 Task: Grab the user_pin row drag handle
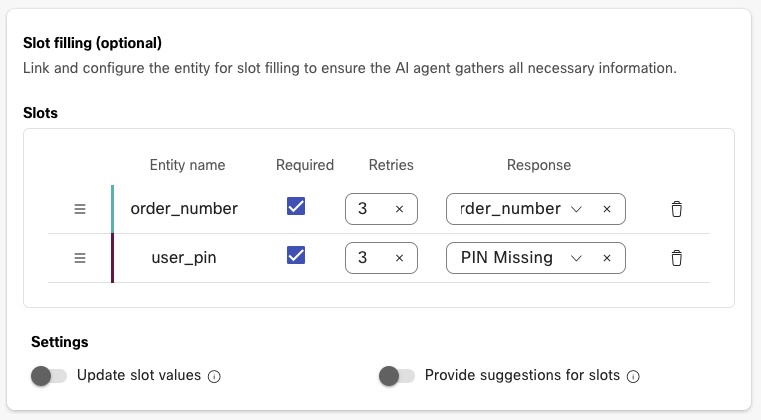click(x=80, y=258)
